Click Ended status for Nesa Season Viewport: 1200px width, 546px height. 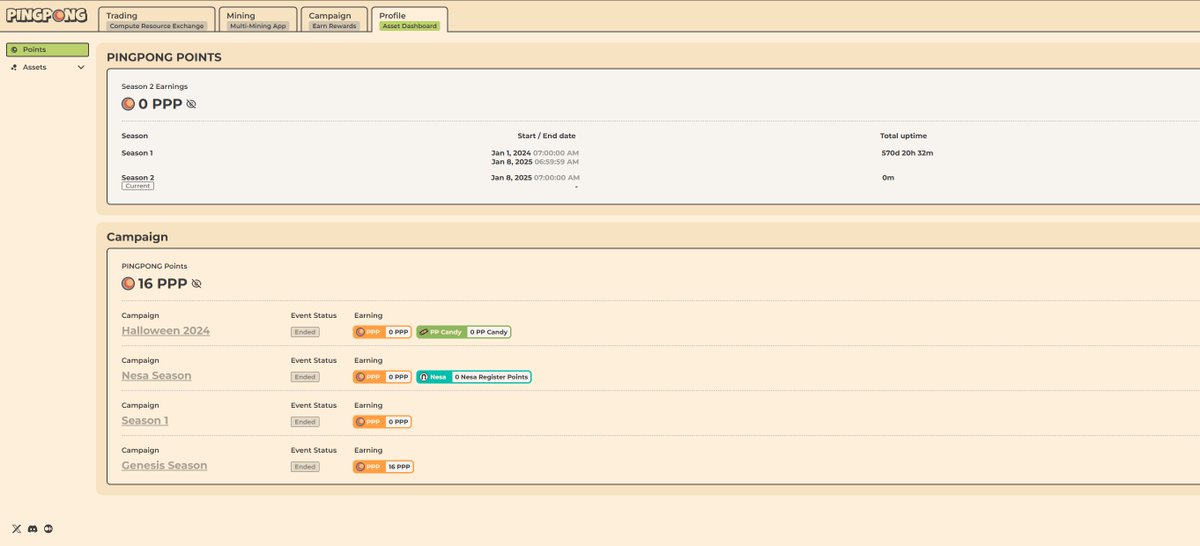coord(305,377)
